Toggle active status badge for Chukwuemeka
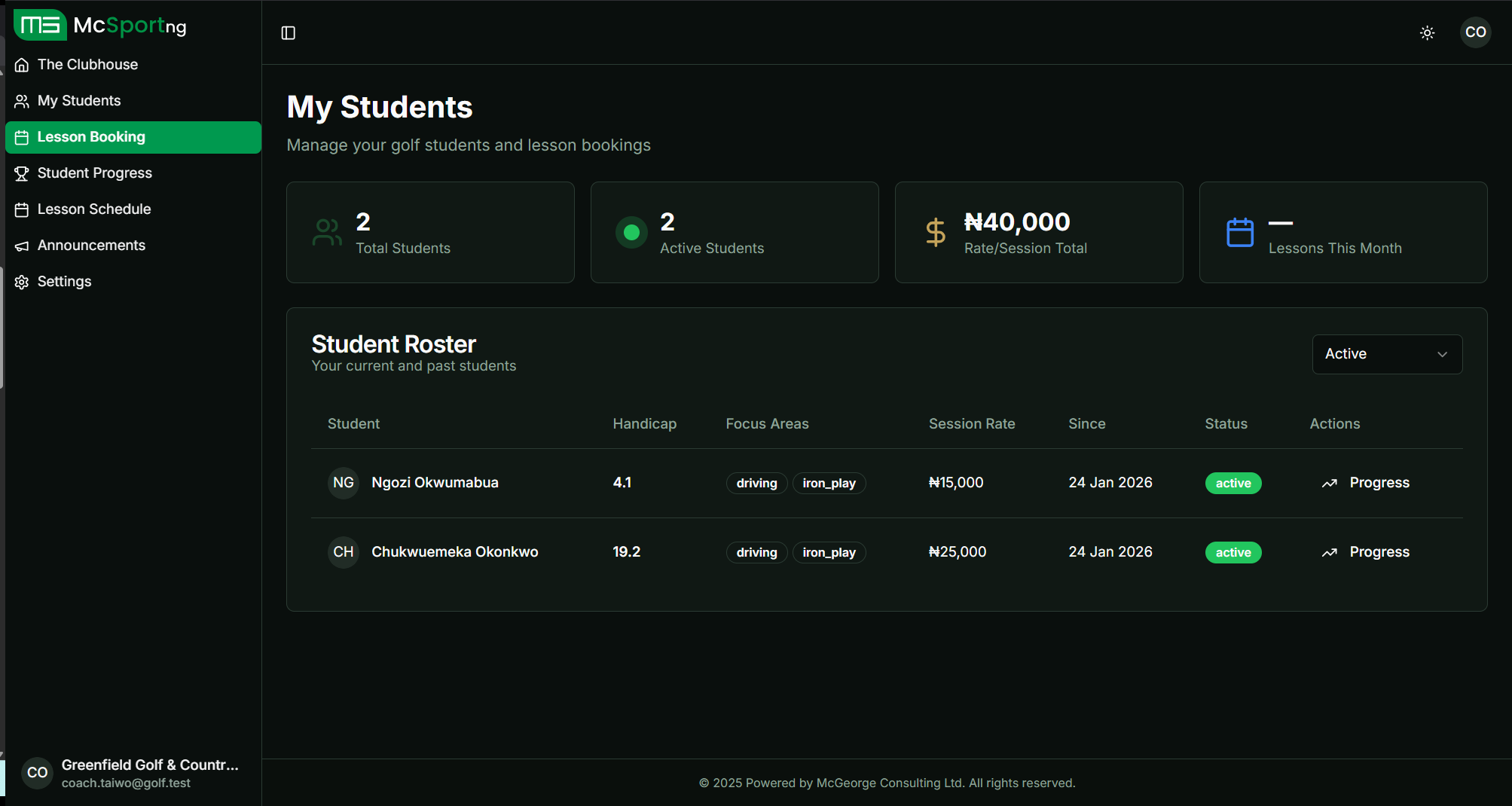This screenshot has height=806, width=1512. click(x=1233, y=552)
